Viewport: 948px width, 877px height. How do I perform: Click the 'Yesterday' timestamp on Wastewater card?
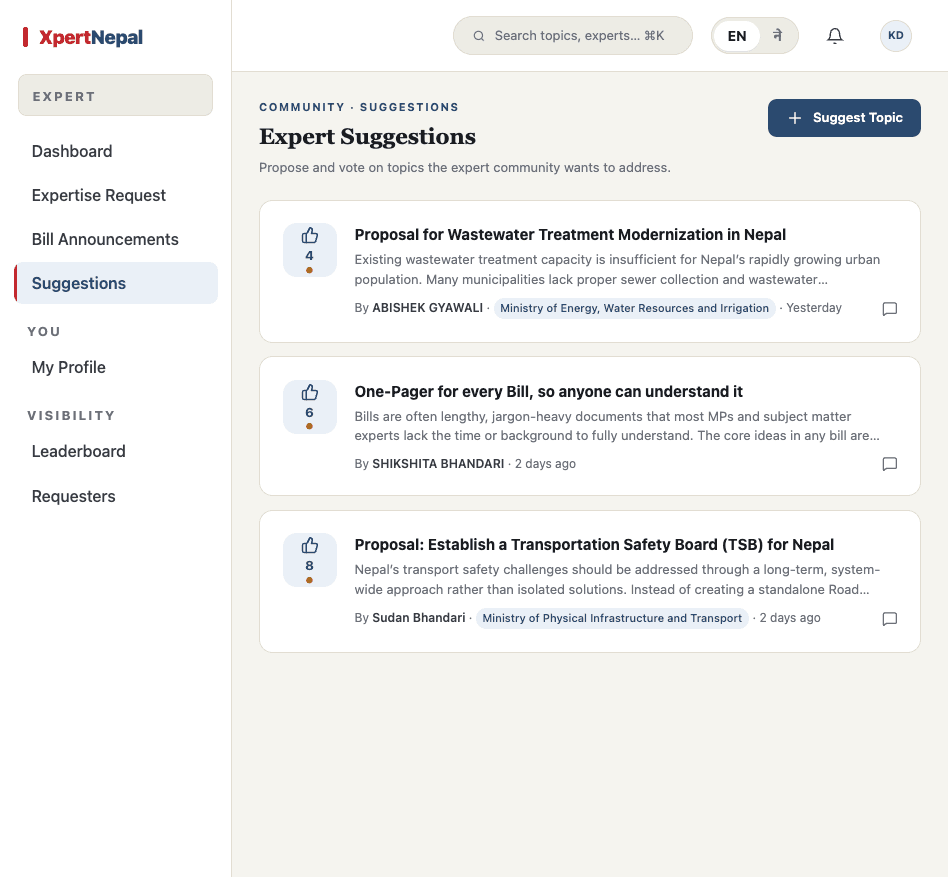[814, 308]
